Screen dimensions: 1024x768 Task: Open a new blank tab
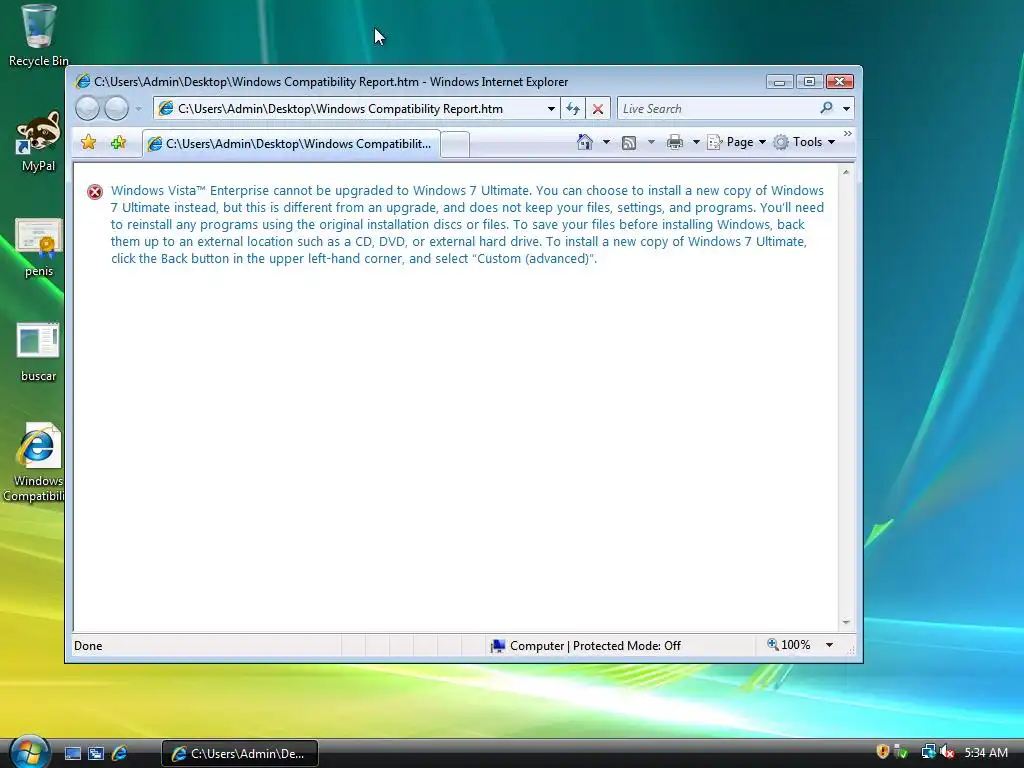pyautogui.click(x=455, y=144)
